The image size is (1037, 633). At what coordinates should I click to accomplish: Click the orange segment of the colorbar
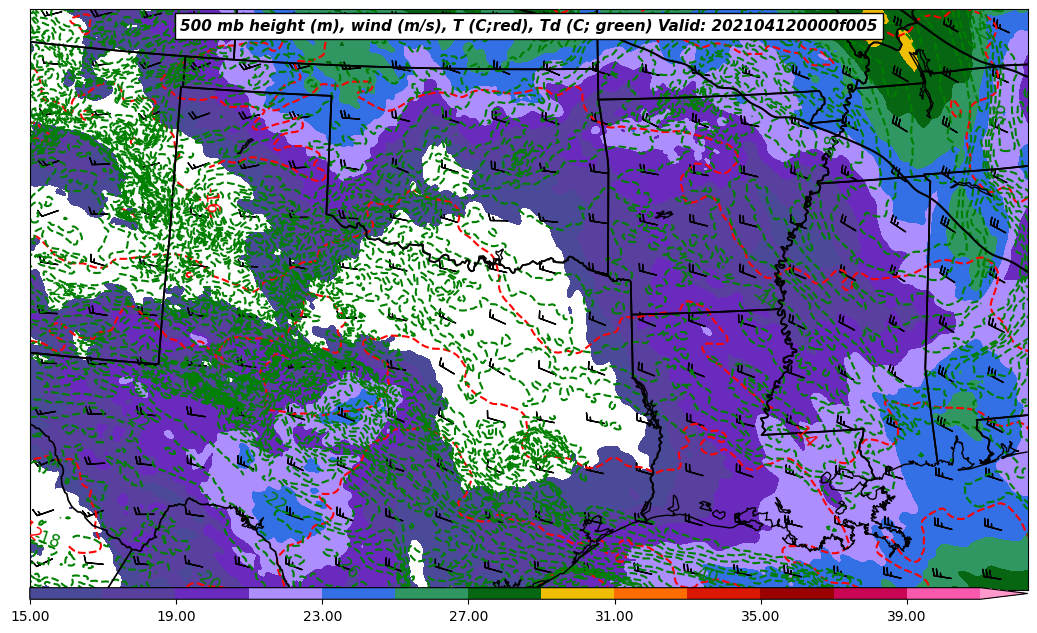(650, 593)
